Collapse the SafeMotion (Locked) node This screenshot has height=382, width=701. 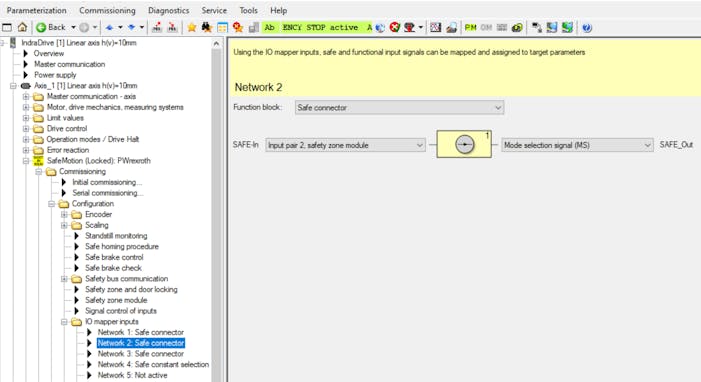tap(26, 161)
